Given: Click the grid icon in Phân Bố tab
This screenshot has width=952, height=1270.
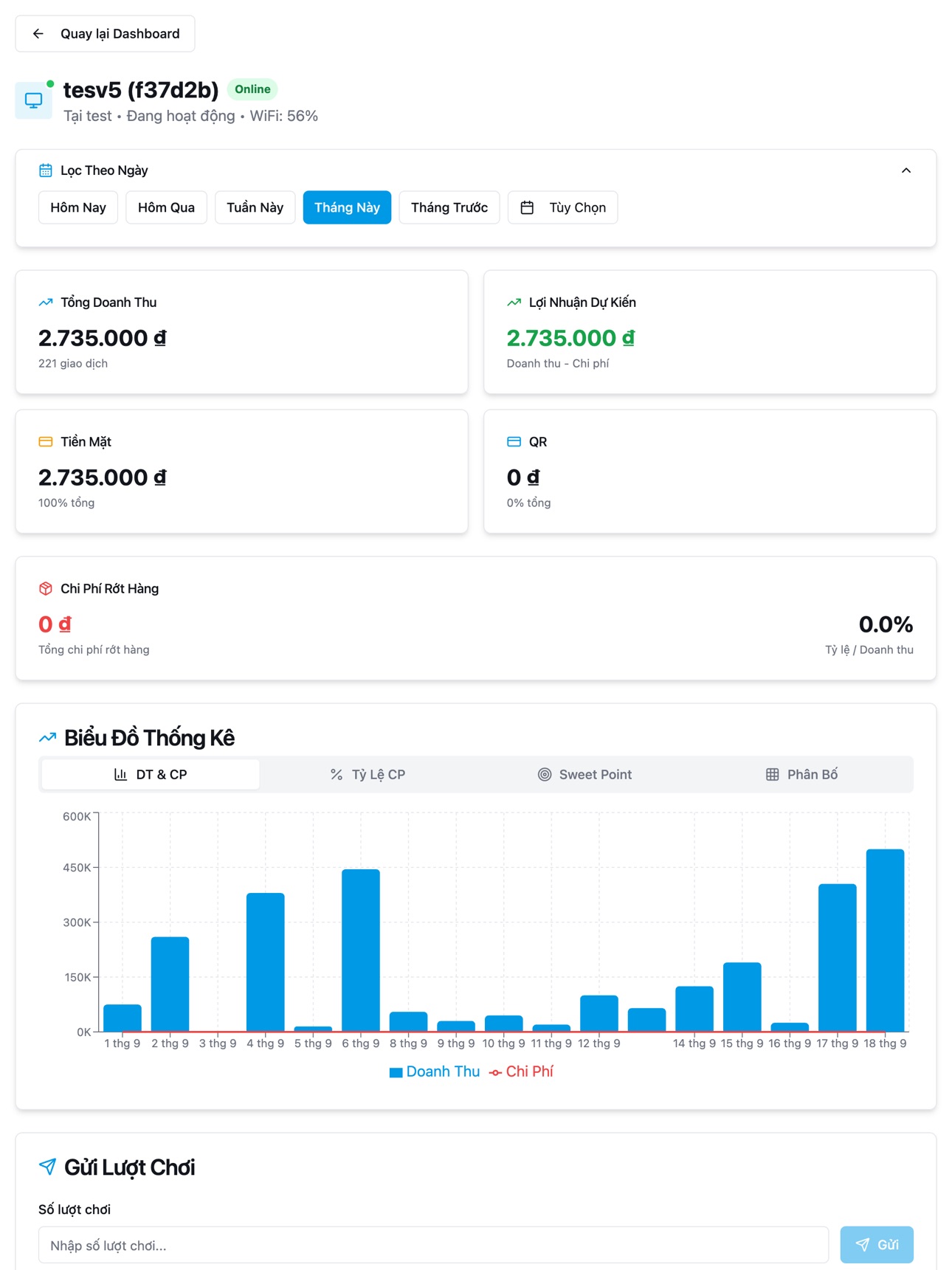Looking at the screenshot, I should 772,774.
